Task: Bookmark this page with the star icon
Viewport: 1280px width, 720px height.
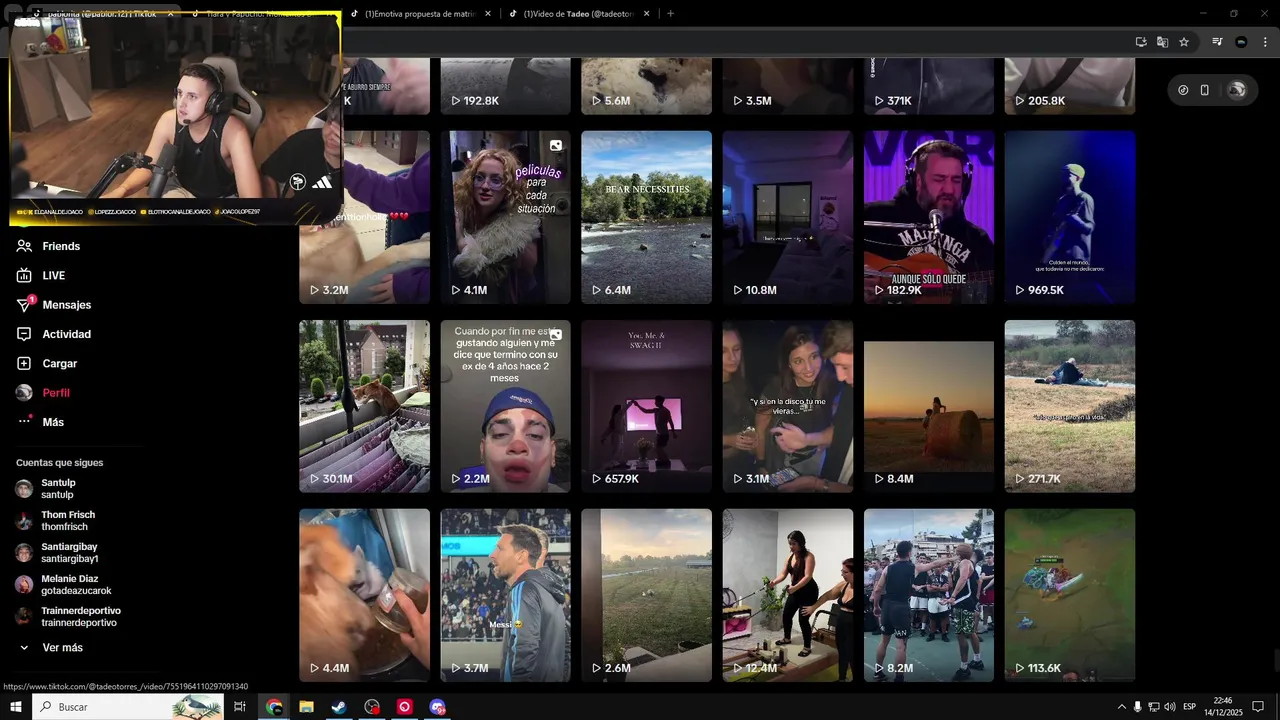Action: click(1184, 42)
